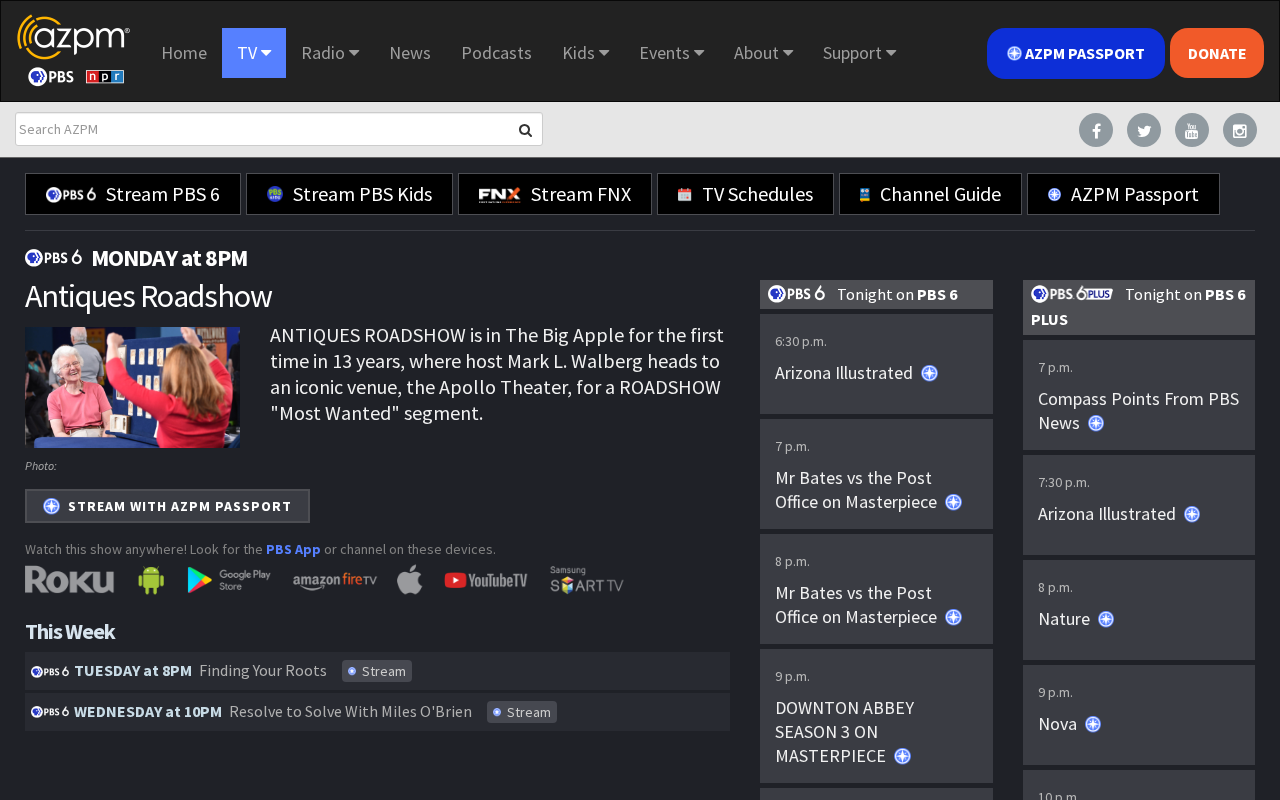
Task: Open Resolve to Solve With Miles O'Brien link
Action: [x=350, y=711]
